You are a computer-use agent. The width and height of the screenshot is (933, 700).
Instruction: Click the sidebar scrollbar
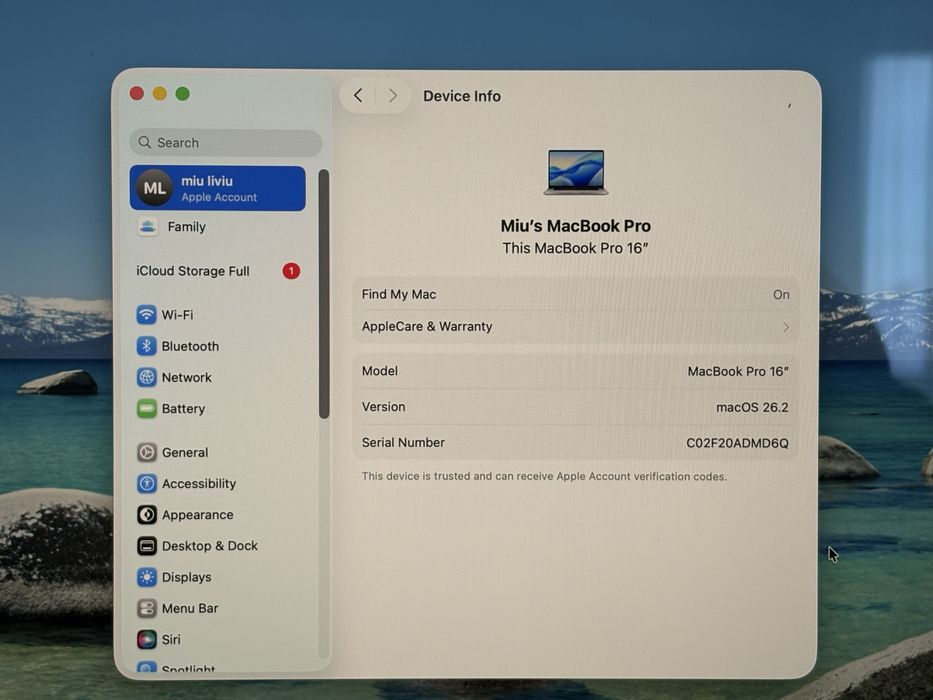(324, 294)
